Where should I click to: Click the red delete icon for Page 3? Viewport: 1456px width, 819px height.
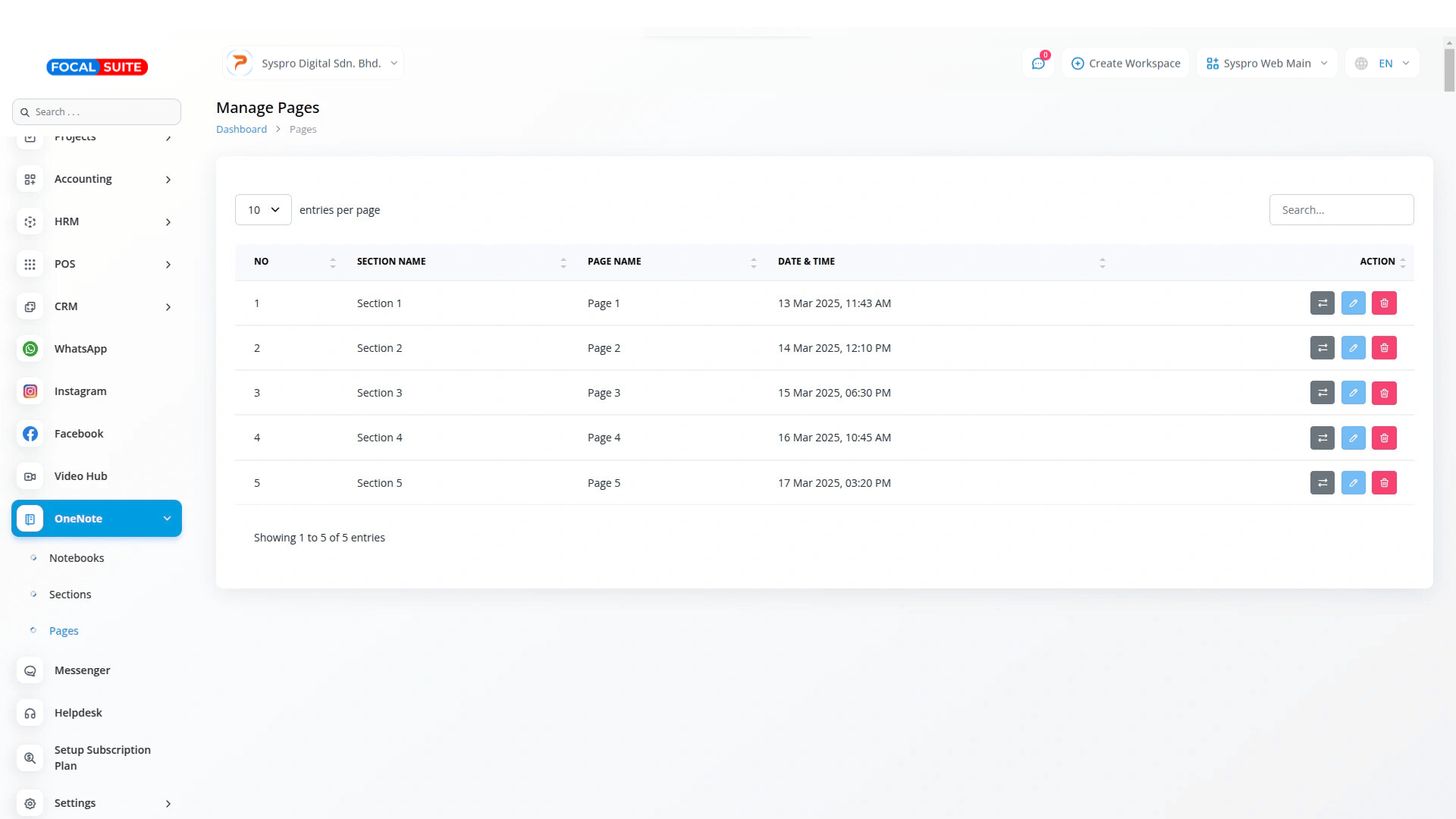pos(1384,393)
